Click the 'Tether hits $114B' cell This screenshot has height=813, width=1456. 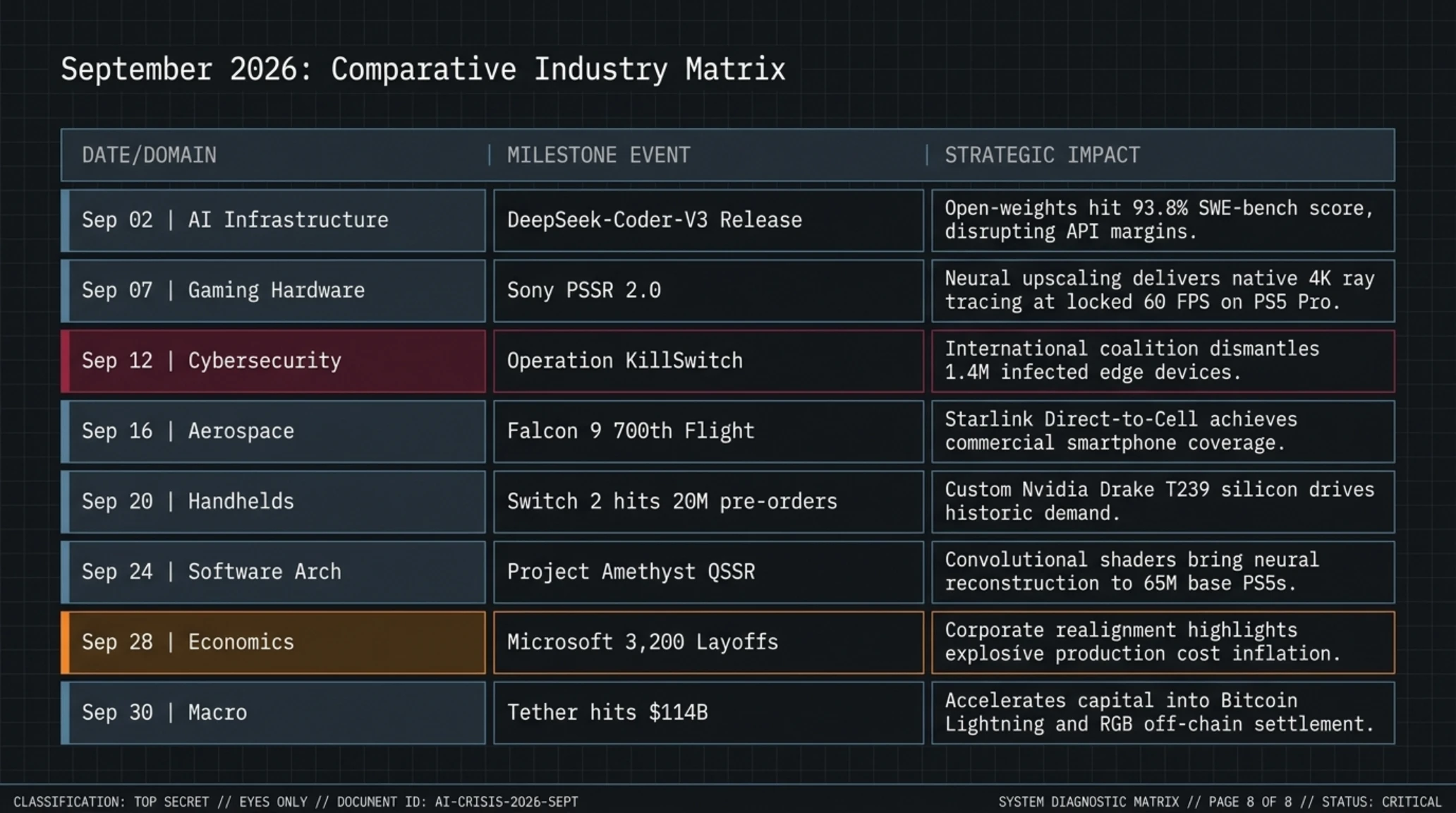(x=708, y=713)
